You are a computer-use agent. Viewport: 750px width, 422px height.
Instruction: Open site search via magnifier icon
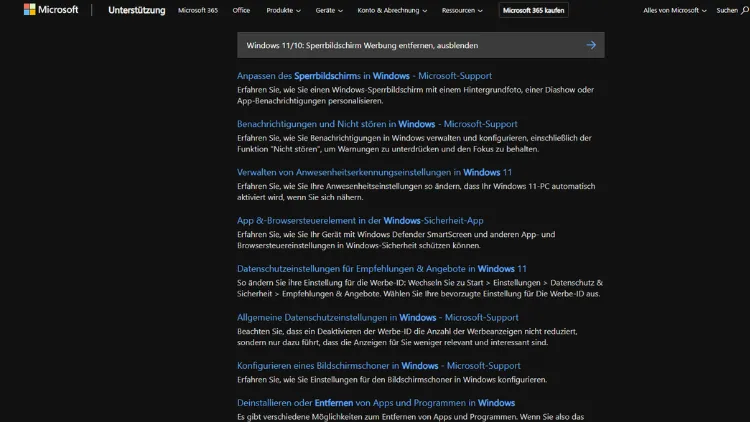[x=745, y=10]
